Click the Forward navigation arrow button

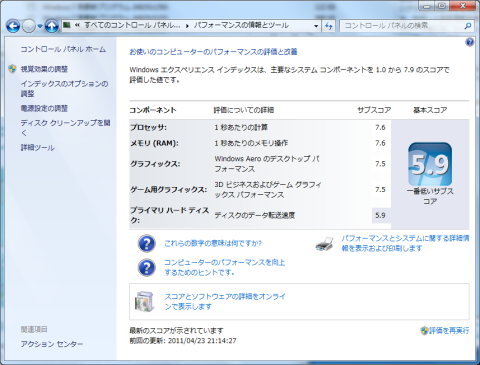point(29,26)
